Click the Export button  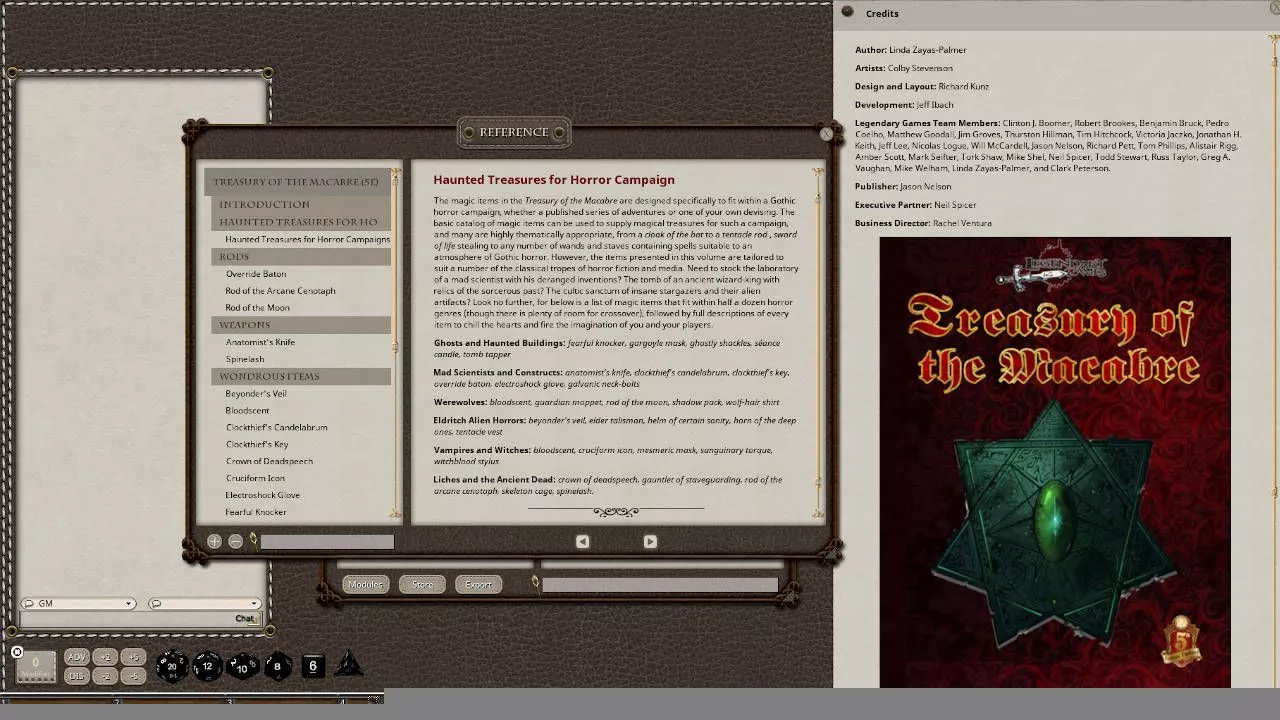pyautogui.click(x=478, y=584)
